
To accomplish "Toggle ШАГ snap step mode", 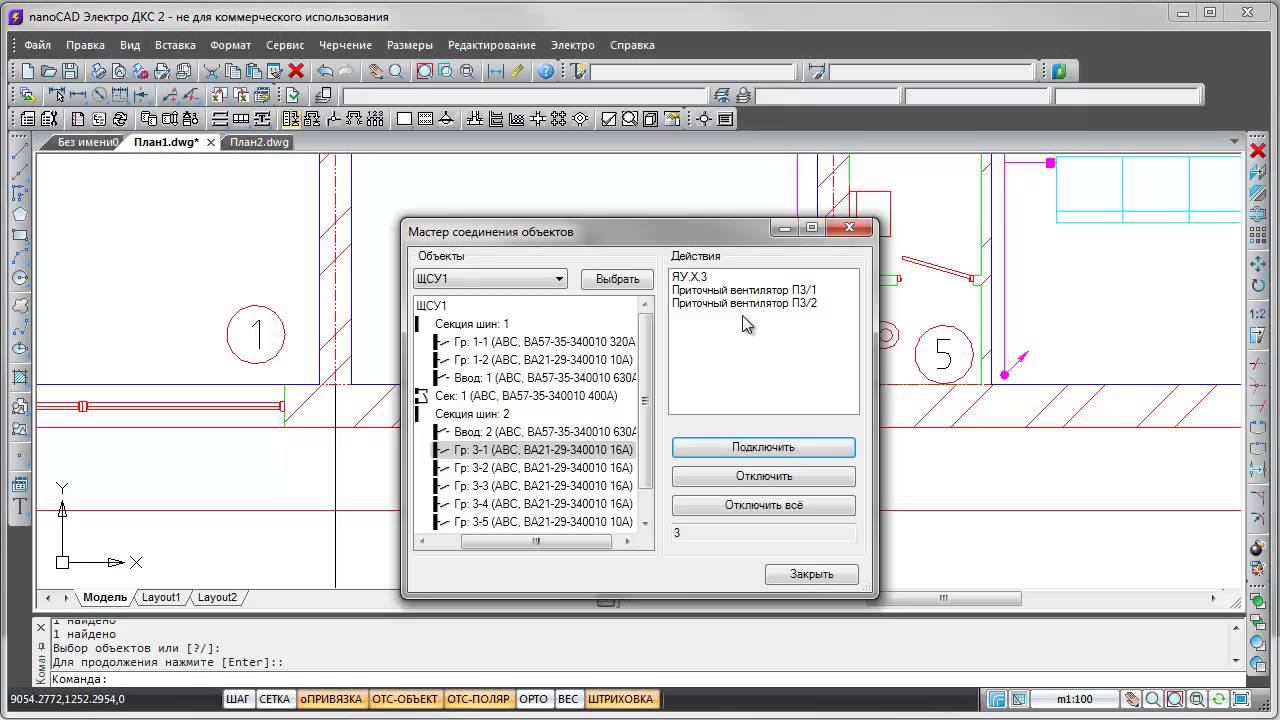I will (238, 699).
